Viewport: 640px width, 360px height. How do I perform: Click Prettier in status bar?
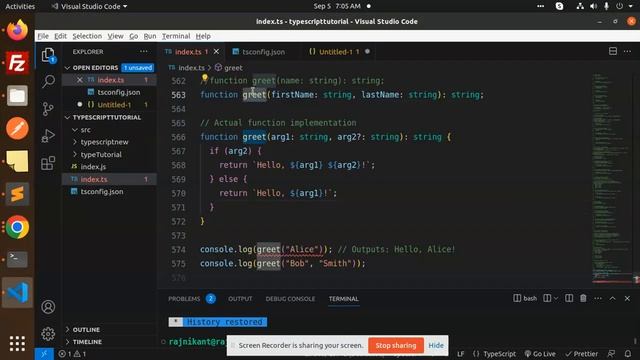click(581, 354)
